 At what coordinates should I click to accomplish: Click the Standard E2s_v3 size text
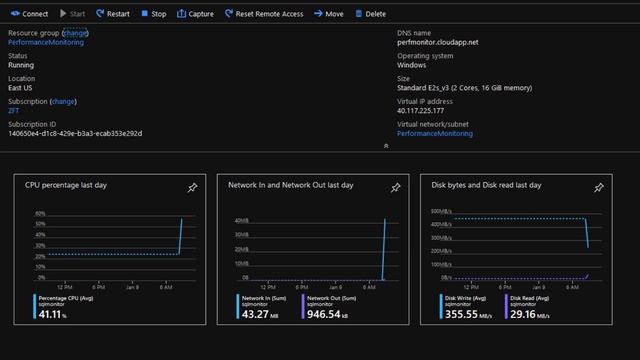coord(464,88)
